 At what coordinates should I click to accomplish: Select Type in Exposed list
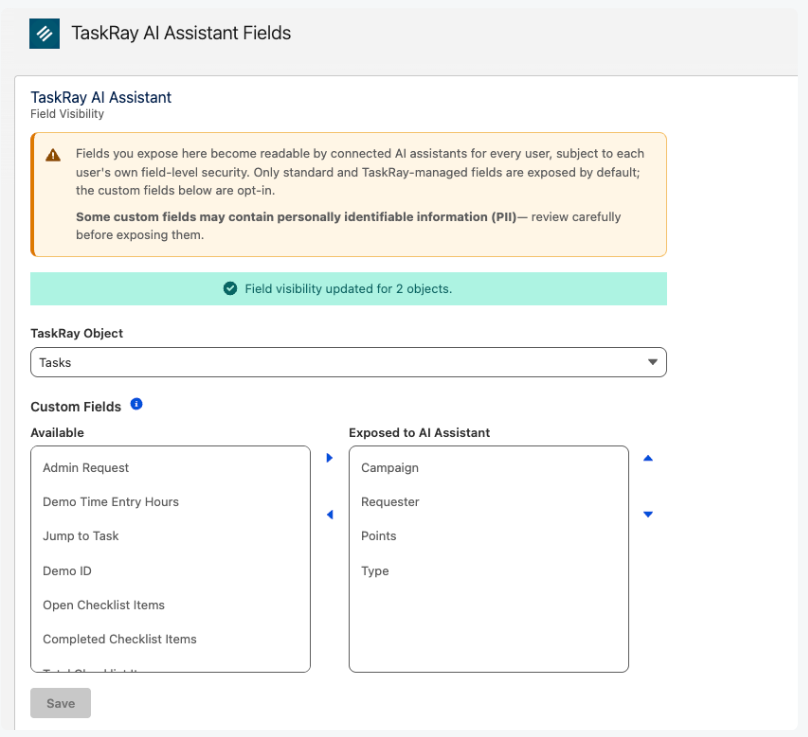(489, 571)
